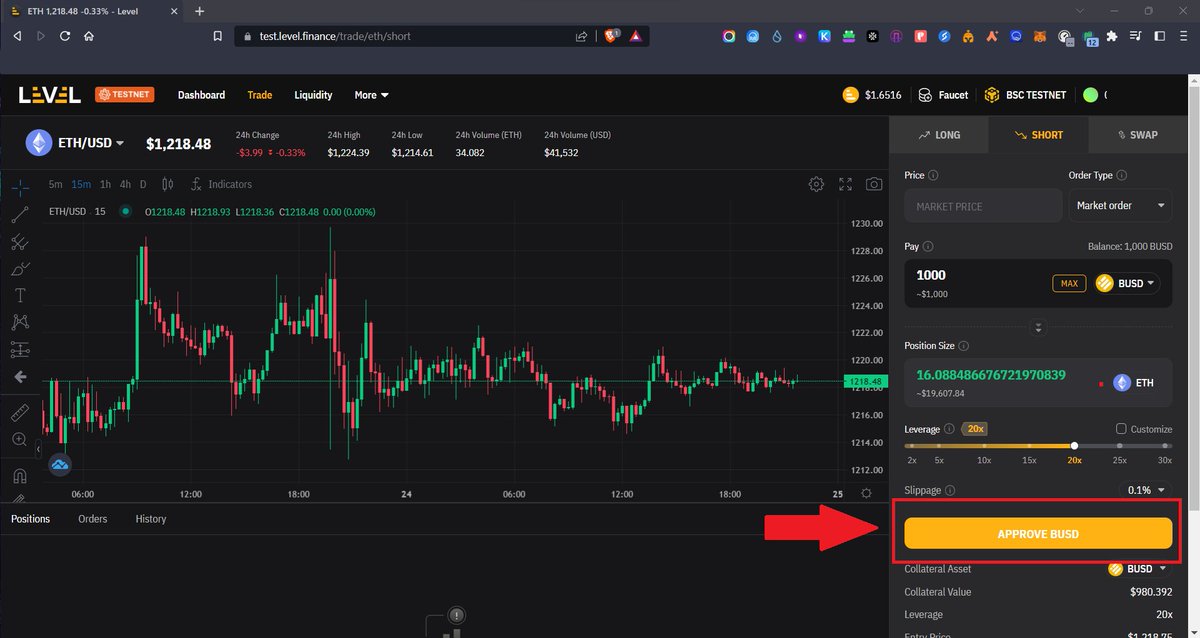
Task: Click MAX to use full BUSD balance
Action: tap(1069, 283)
